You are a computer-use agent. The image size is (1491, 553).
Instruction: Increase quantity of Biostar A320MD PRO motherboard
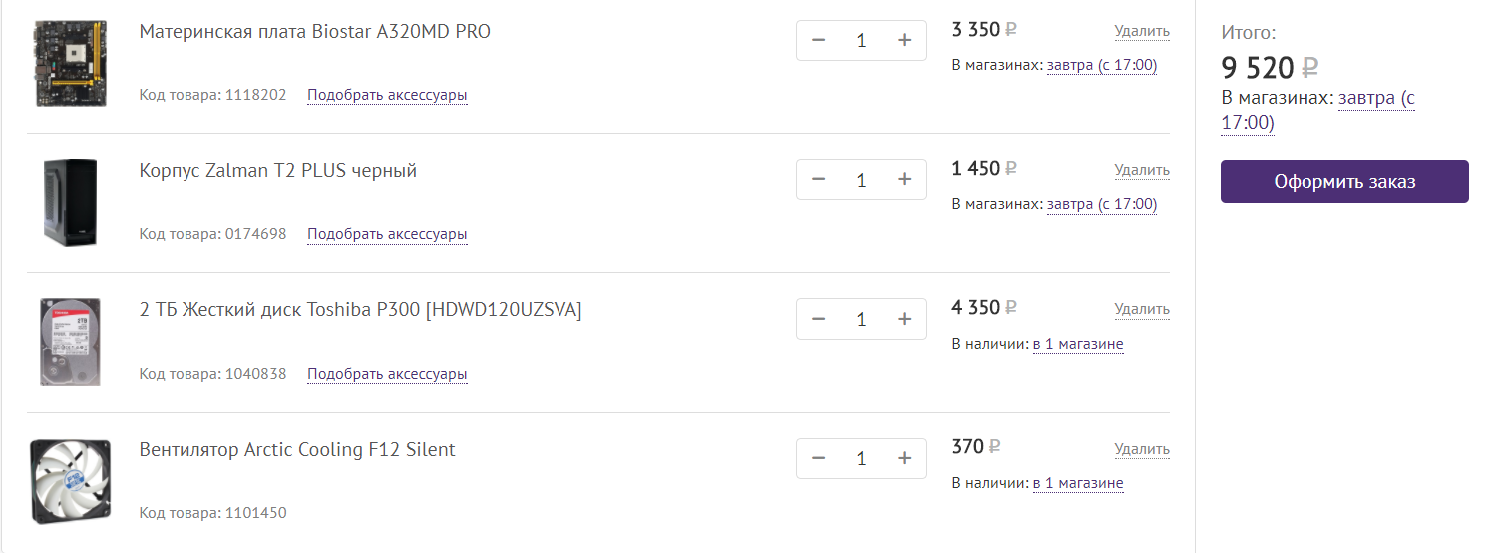coord(905,40)
